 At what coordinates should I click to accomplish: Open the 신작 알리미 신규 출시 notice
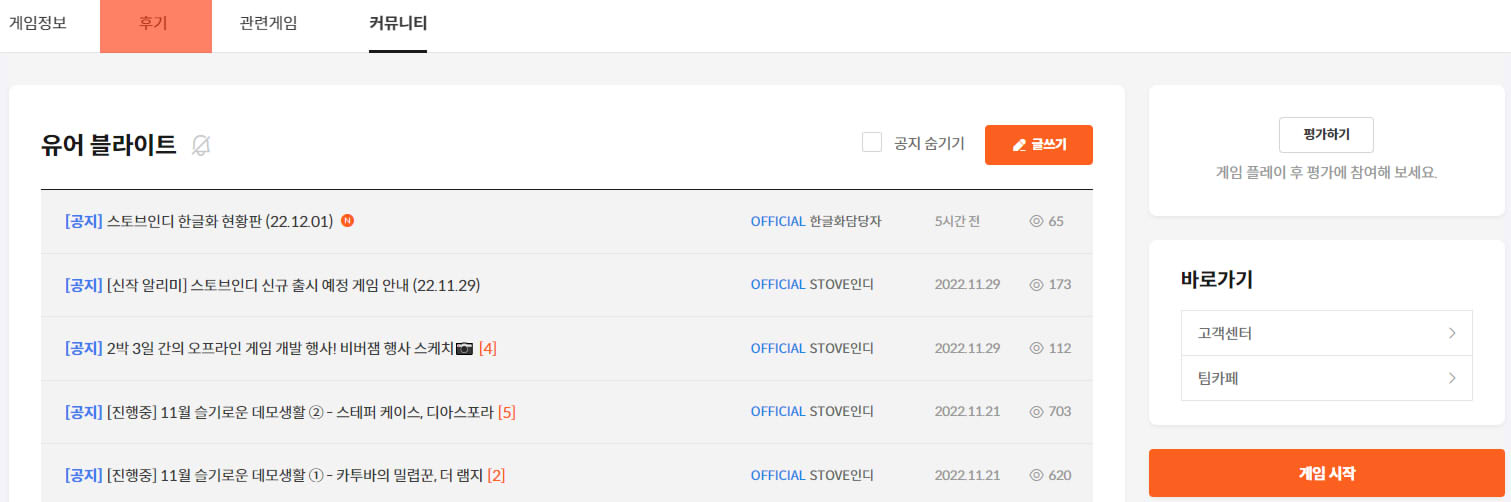click(293, 285)
